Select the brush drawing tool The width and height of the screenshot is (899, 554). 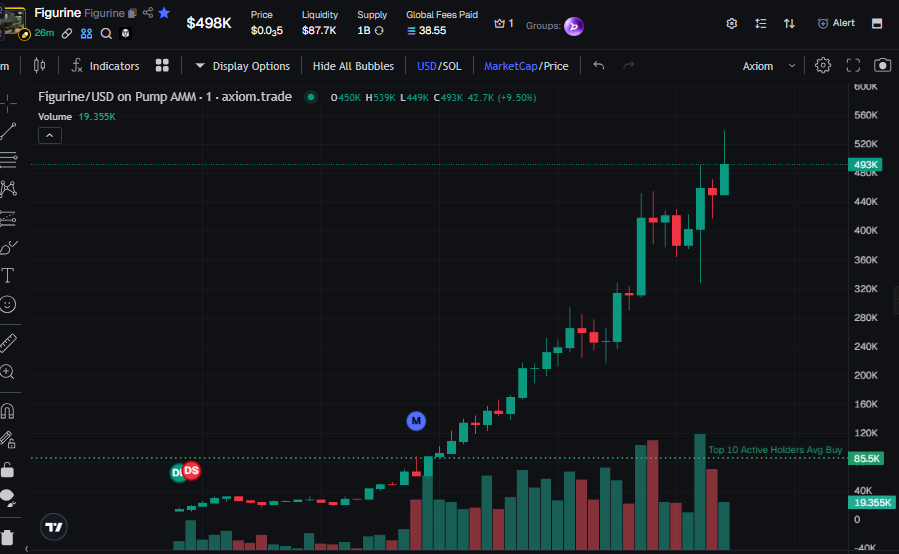tap(8, 247)
